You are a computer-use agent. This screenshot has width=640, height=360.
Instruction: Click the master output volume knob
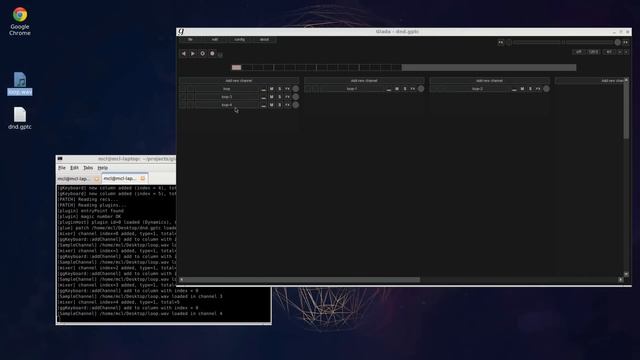click(618, 42)
